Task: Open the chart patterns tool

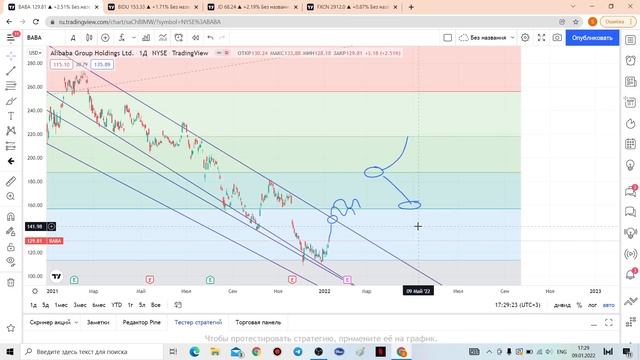Action: pyautogui.click(x=11, y=131)
